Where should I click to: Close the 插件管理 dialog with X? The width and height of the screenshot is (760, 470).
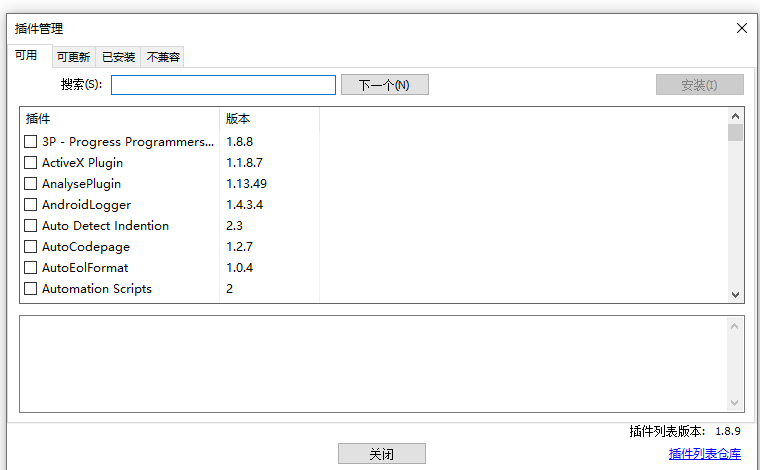(x=742, y=28)
